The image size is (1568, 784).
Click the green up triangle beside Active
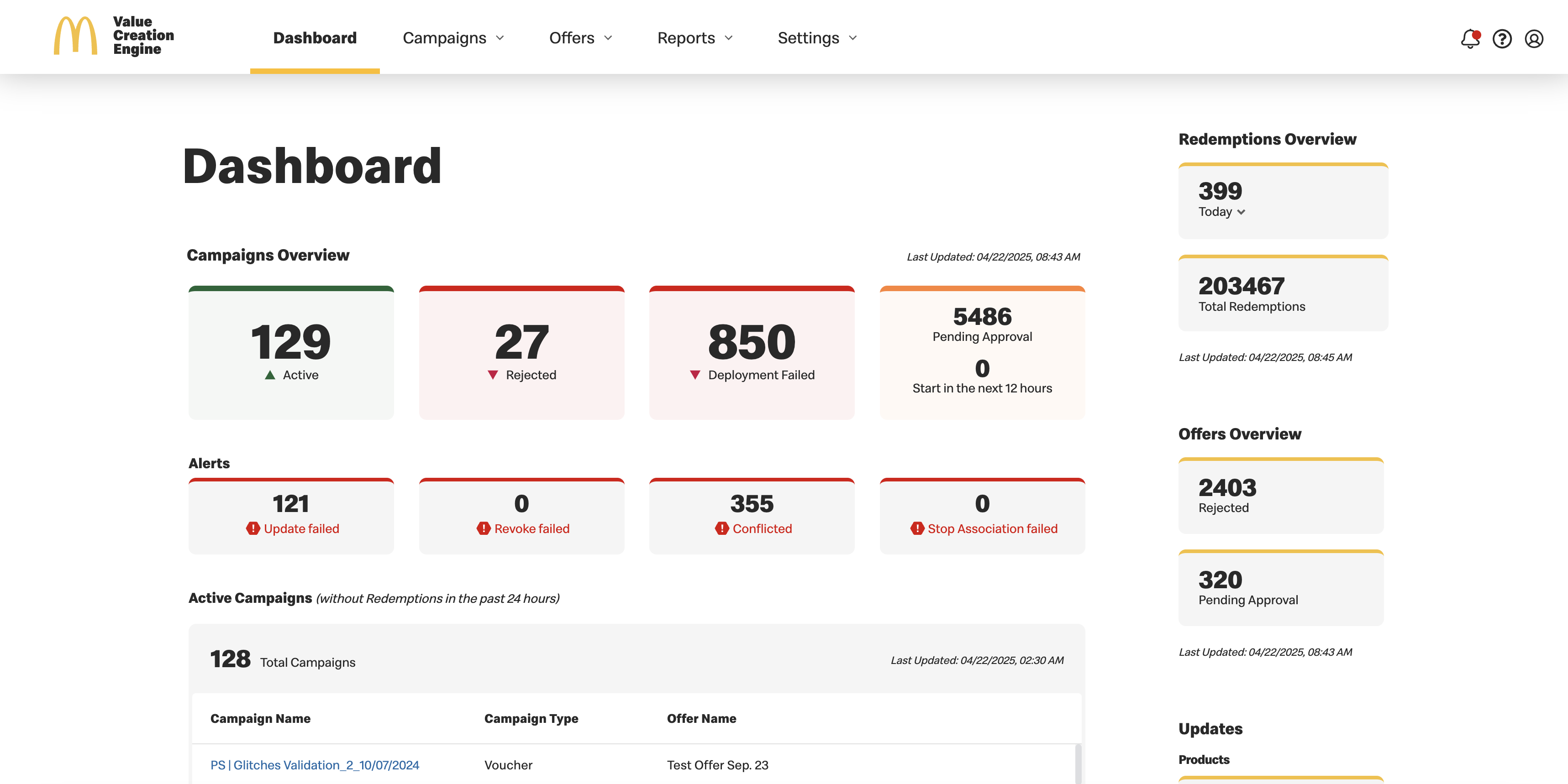pyautogui.click(x=270, y=375)
